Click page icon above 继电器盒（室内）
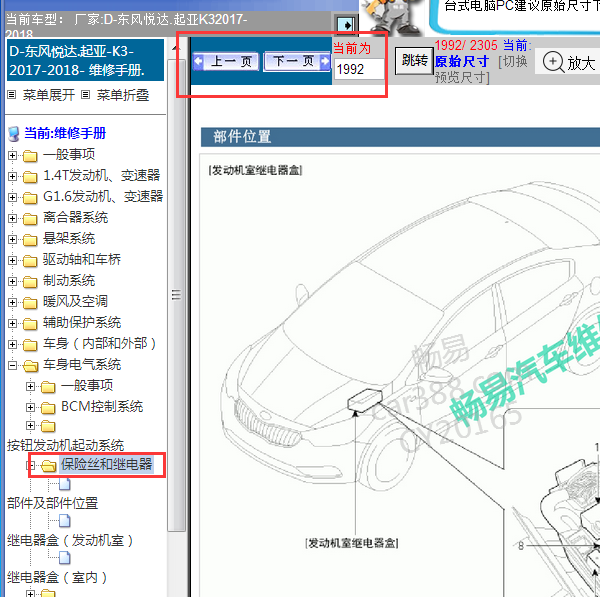The image size is (600, 597). [x=65, y=558]
